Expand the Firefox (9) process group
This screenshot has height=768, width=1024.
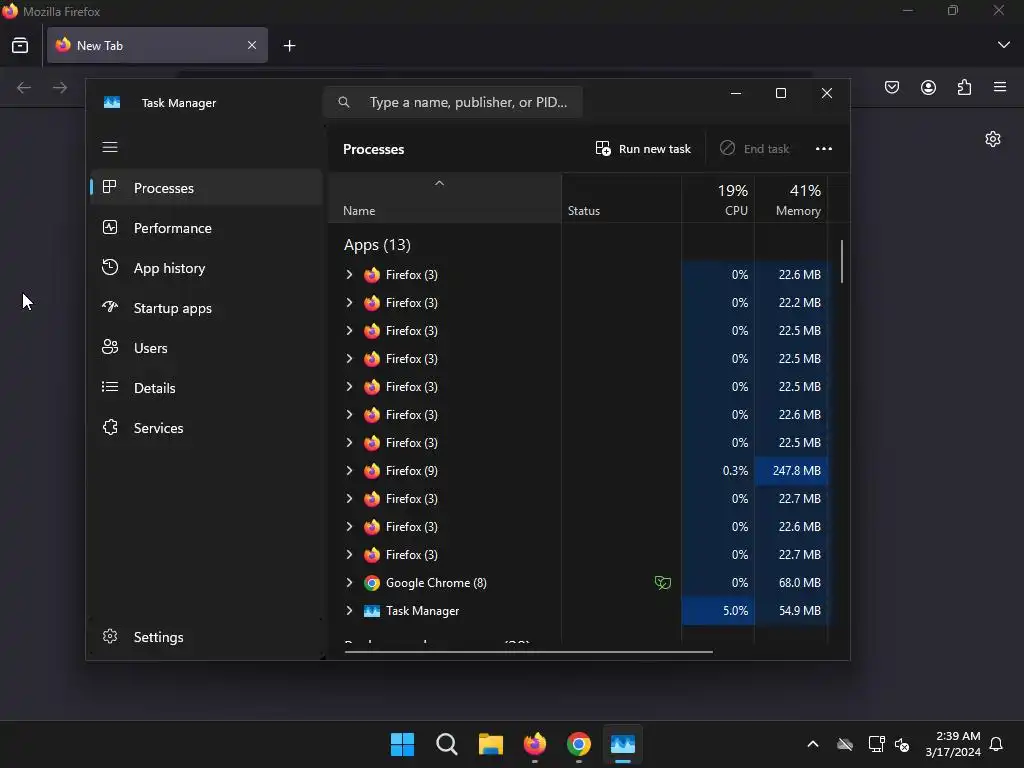coord(349,470)
